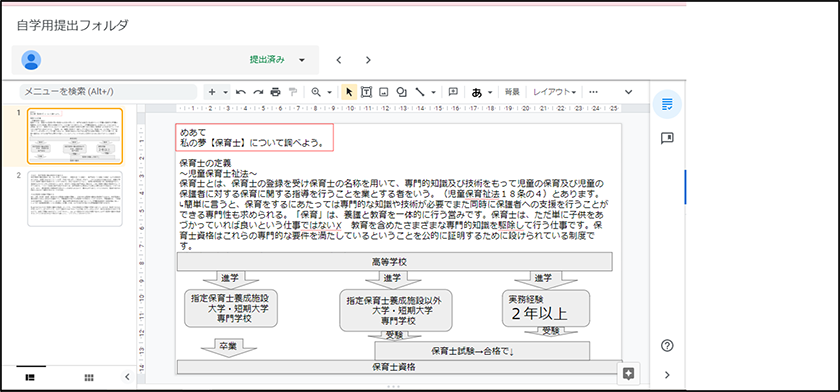Click the new slide plus button
The image size is (840, 392).
pos(212,92)
